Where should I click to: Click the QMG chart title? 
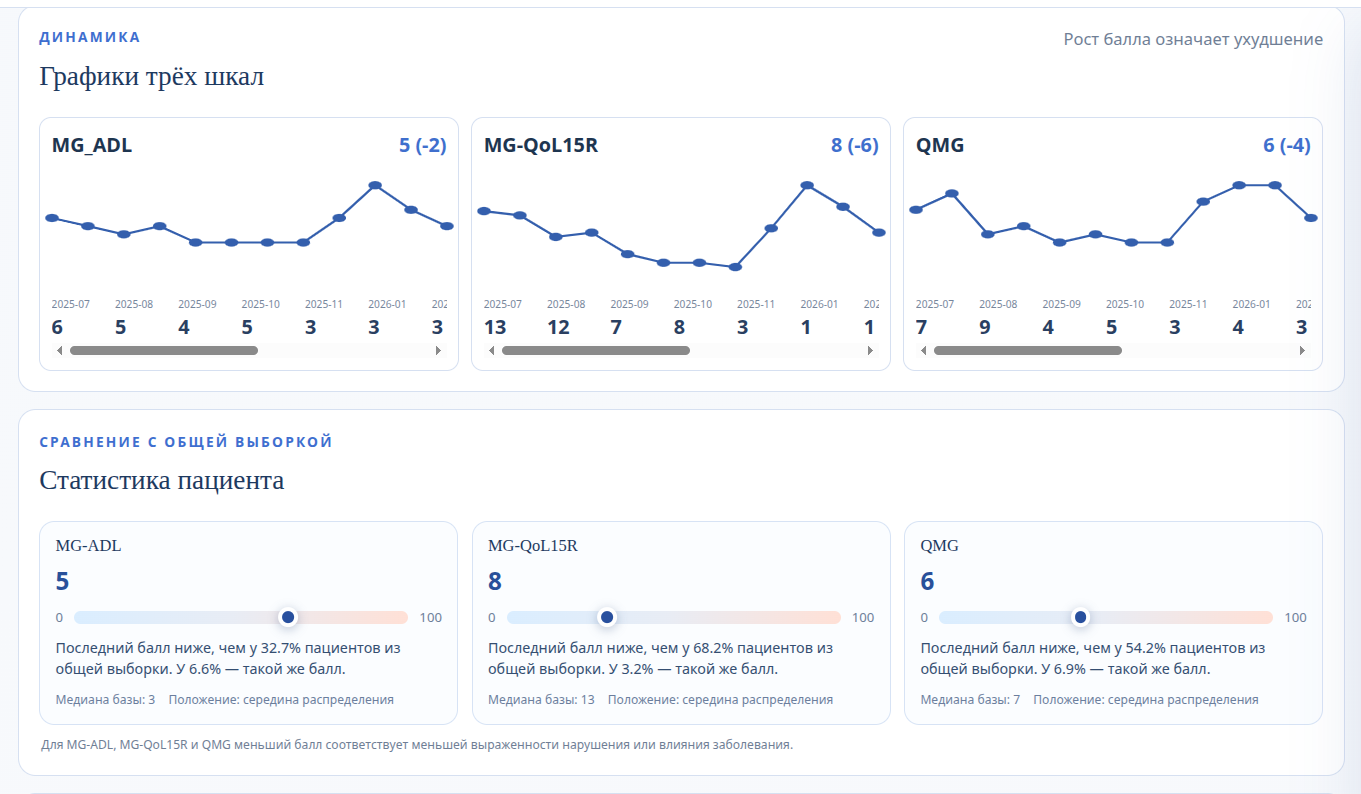[x=940, y=146]
